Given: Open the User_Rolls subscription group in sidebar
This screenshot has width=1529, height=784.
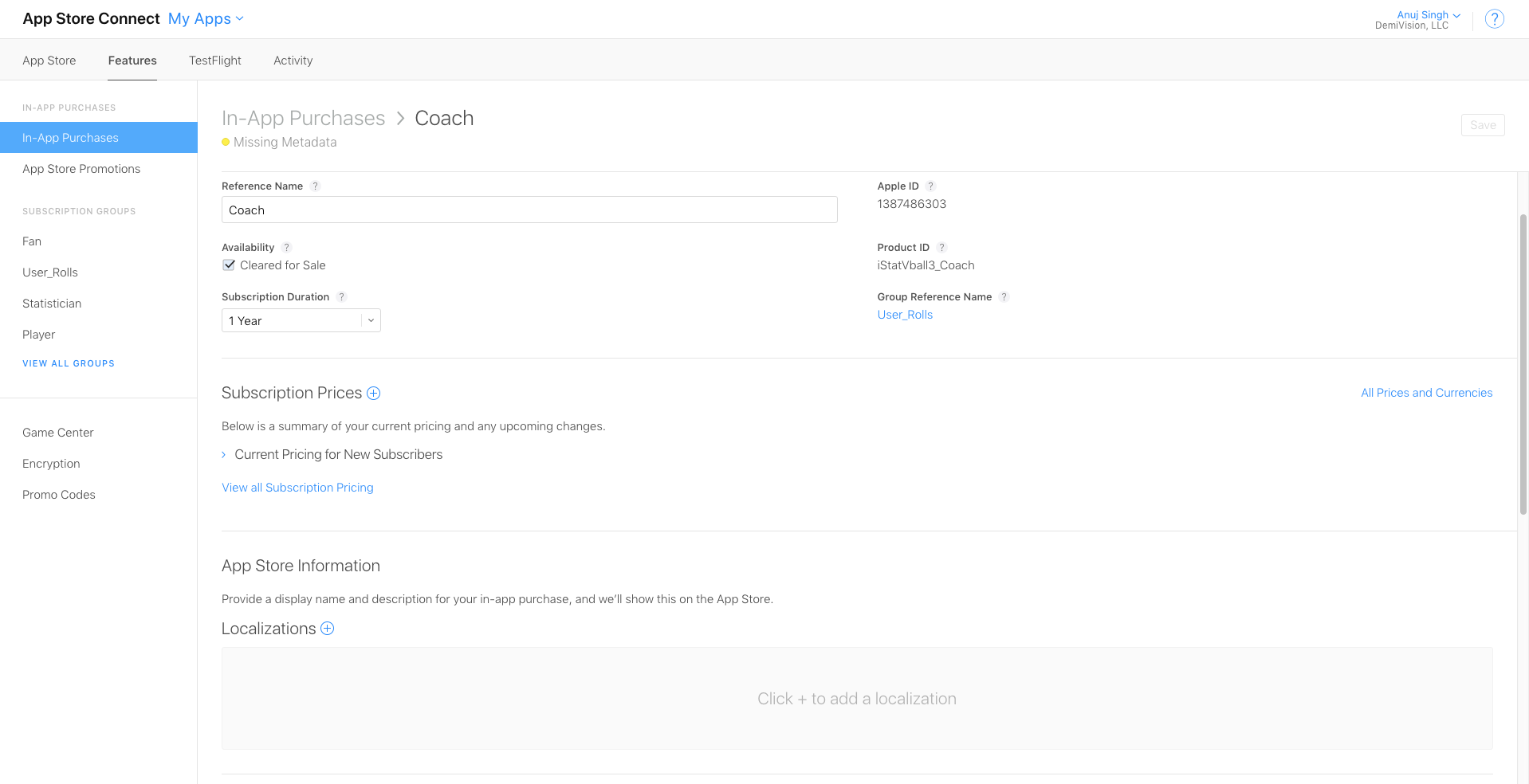Looking at the screenshot, I should [x=50, y=272].
